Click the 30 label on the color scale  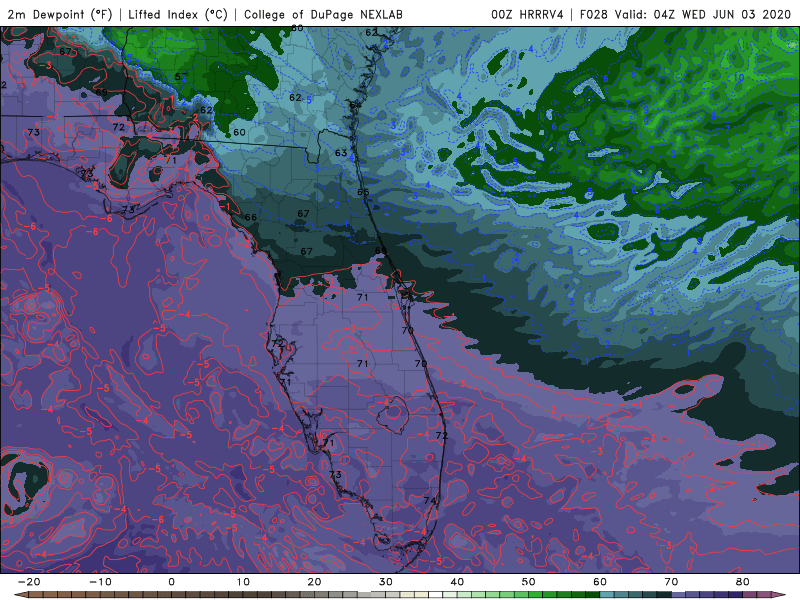coord(386,582)
